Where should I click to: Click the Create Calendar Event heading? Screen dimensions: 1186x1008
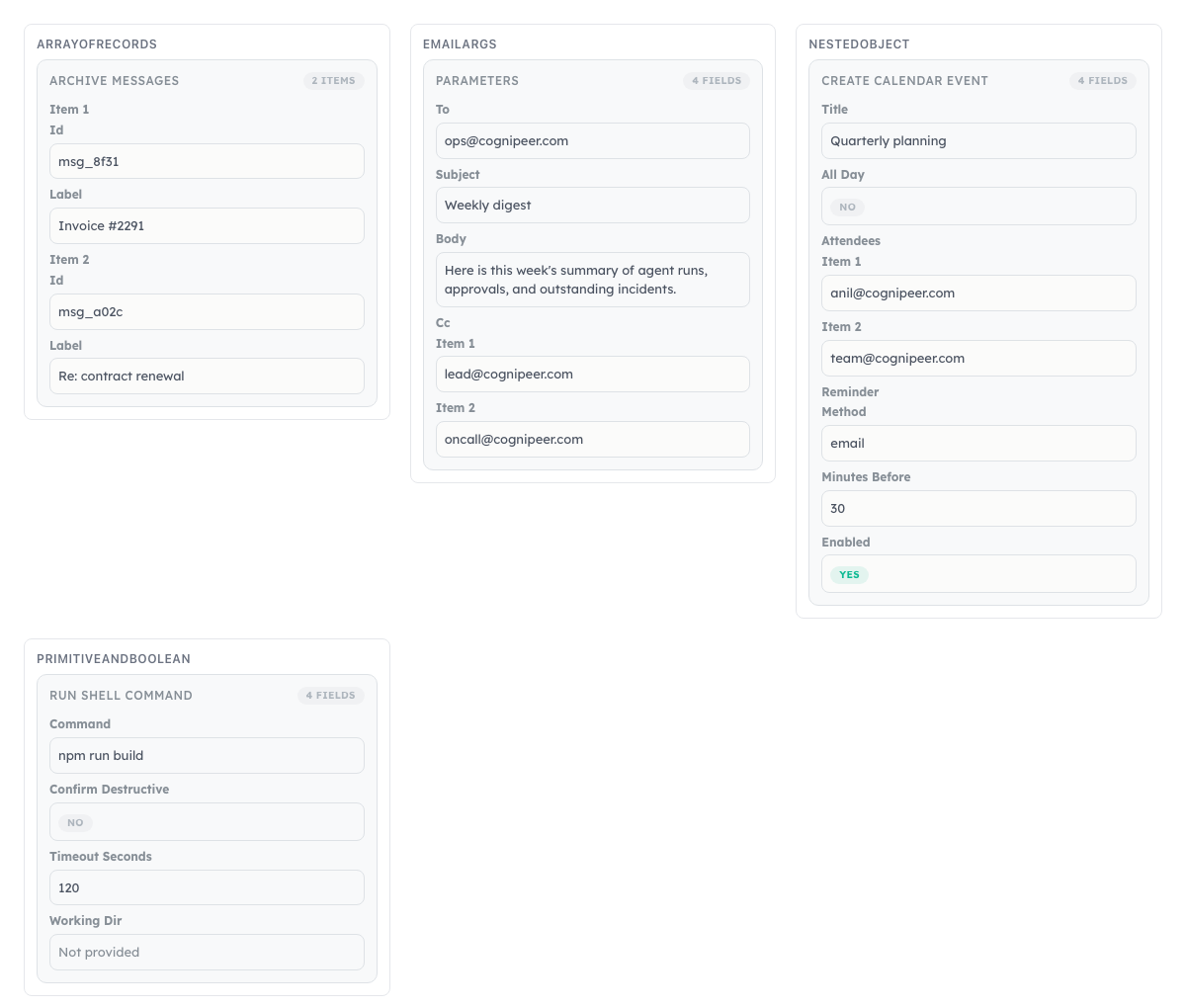[x=905, y=81]
